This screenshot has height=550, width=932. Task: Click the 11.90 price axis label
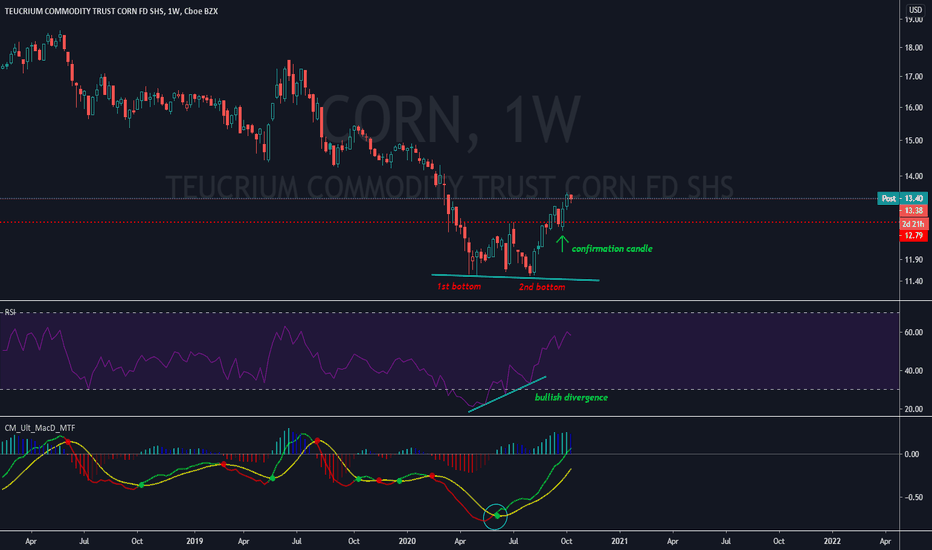(x=914, y=260)
